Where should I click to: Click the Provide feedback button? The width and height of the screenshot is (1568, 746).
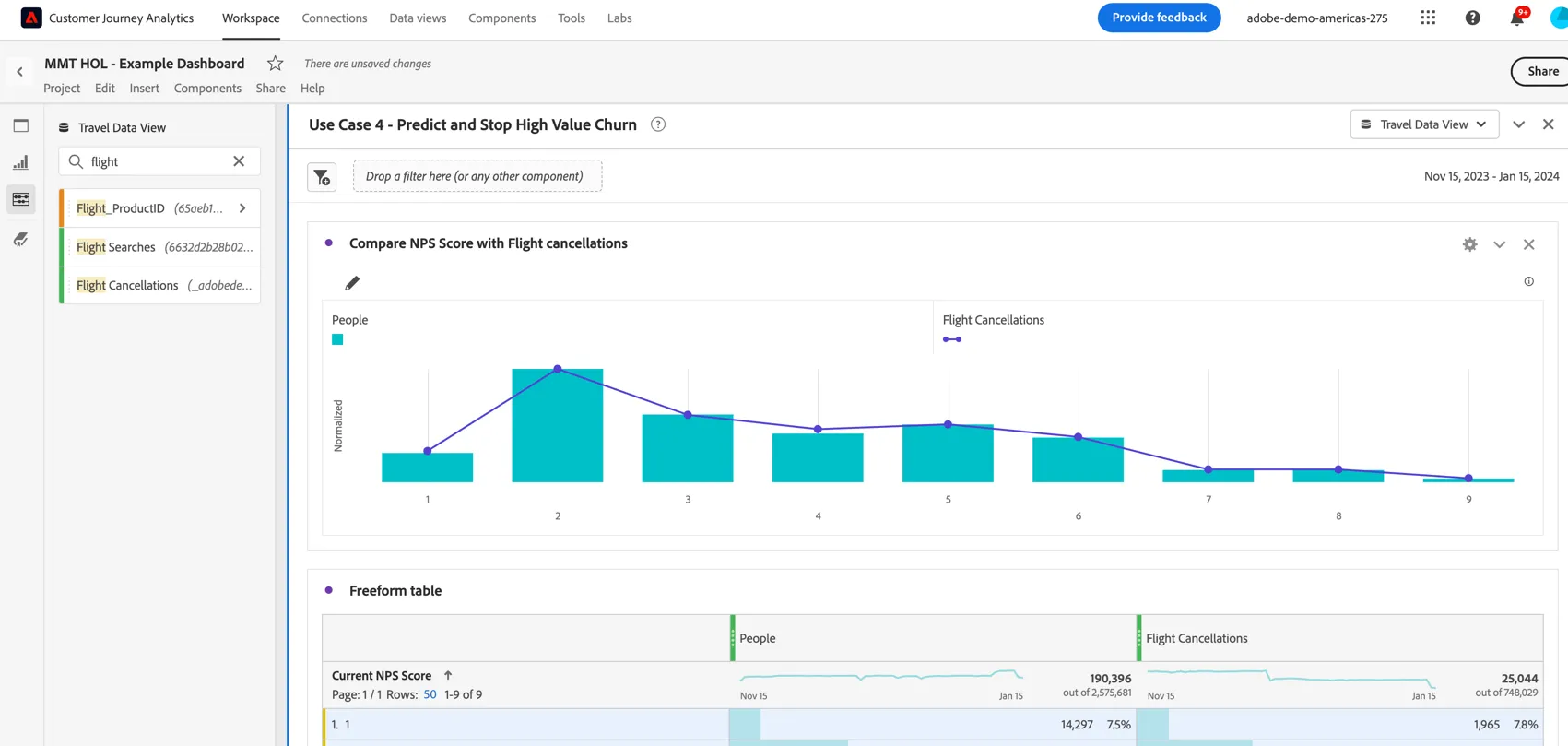1159,18
